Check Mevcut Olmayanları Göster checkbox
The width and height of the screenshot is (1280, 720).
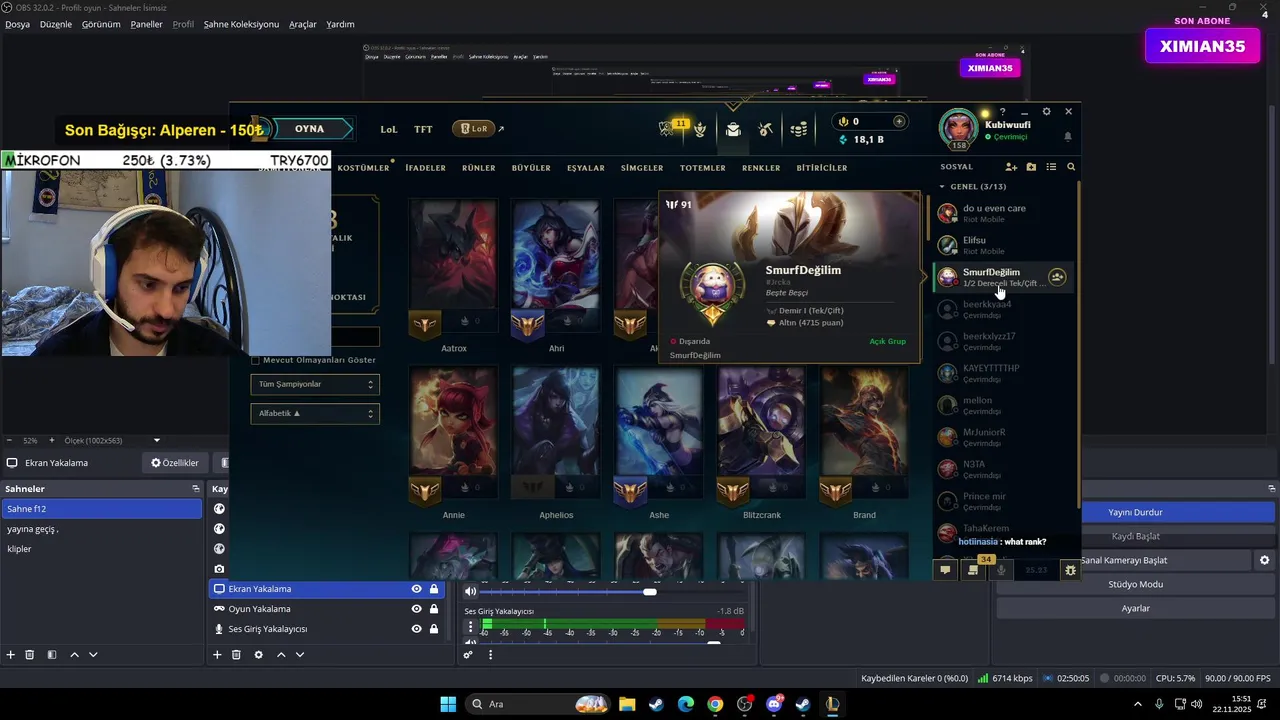[255, 360]
